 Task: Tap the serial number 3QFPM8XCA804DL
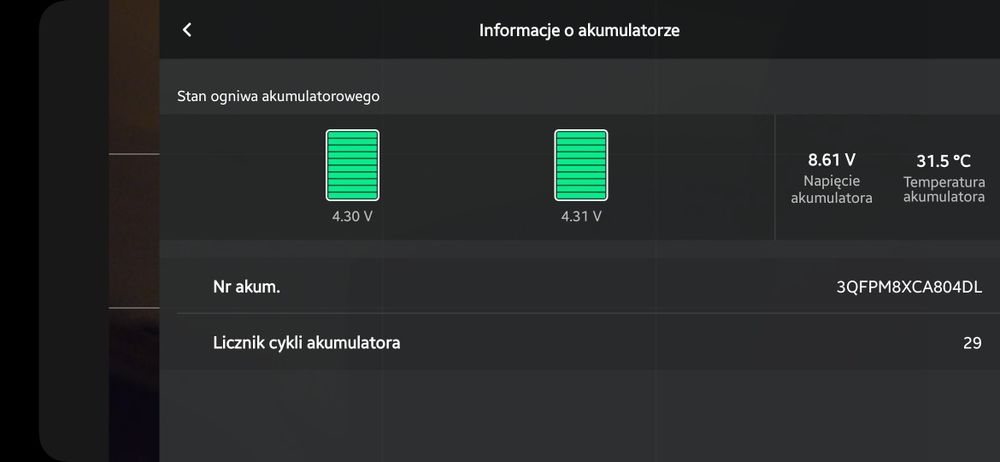coord(909,287)
